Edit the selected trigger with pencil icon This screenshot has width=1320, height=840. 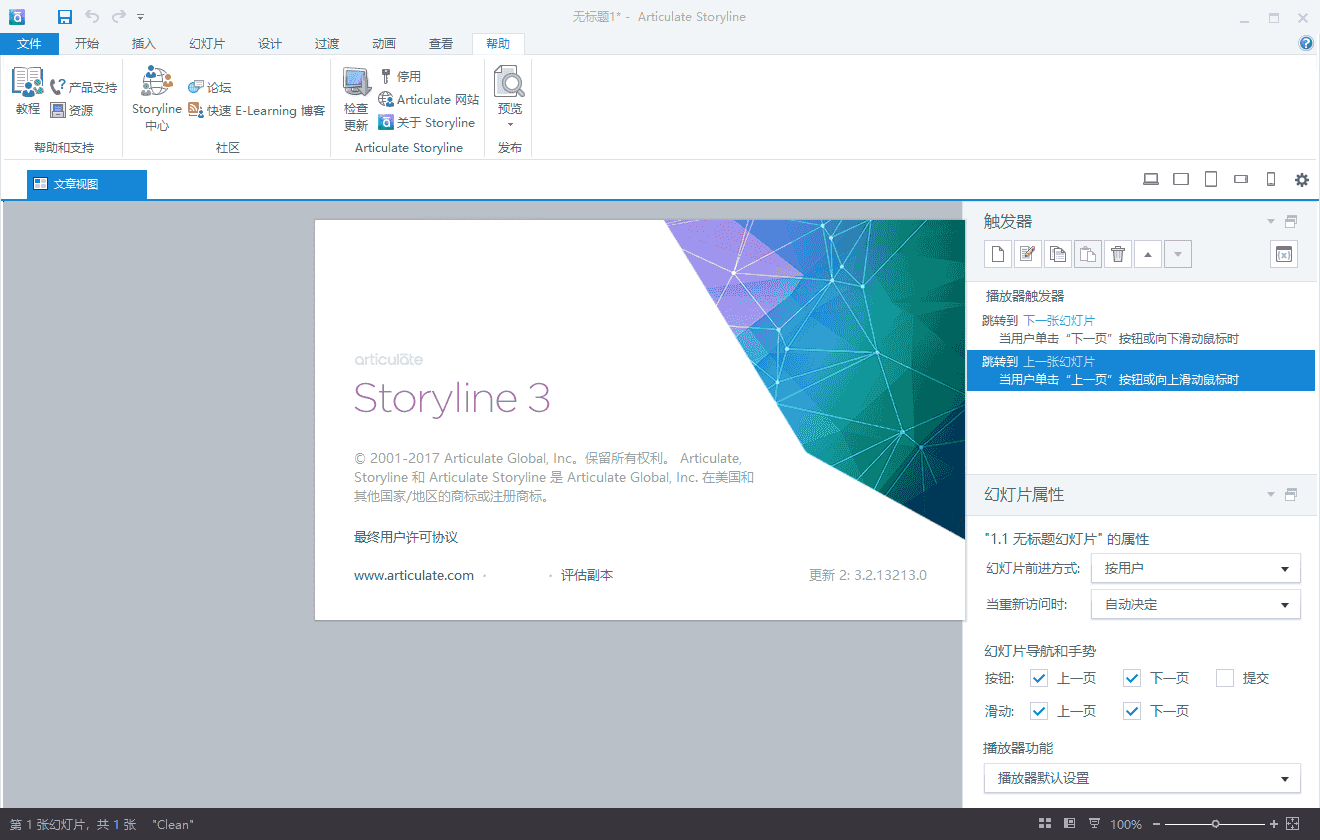coord(1028,254)
